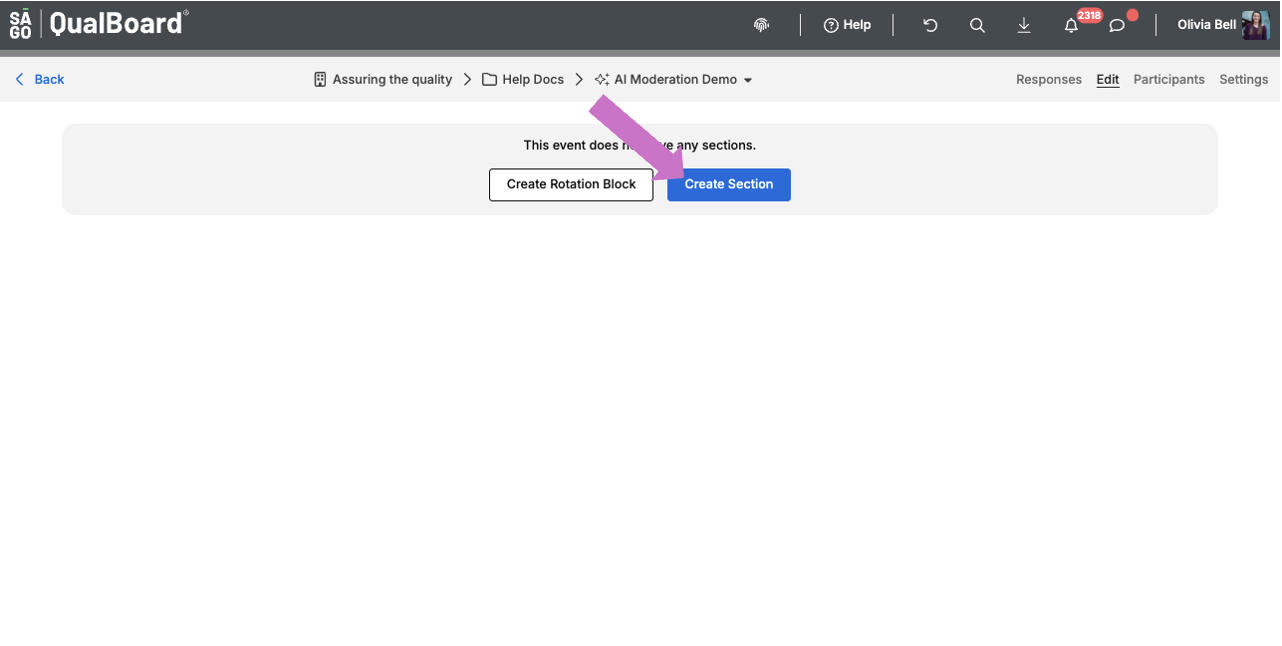Click the downloads icon in the header
The image size is (1282, 646).
(x=1024, y=24)
